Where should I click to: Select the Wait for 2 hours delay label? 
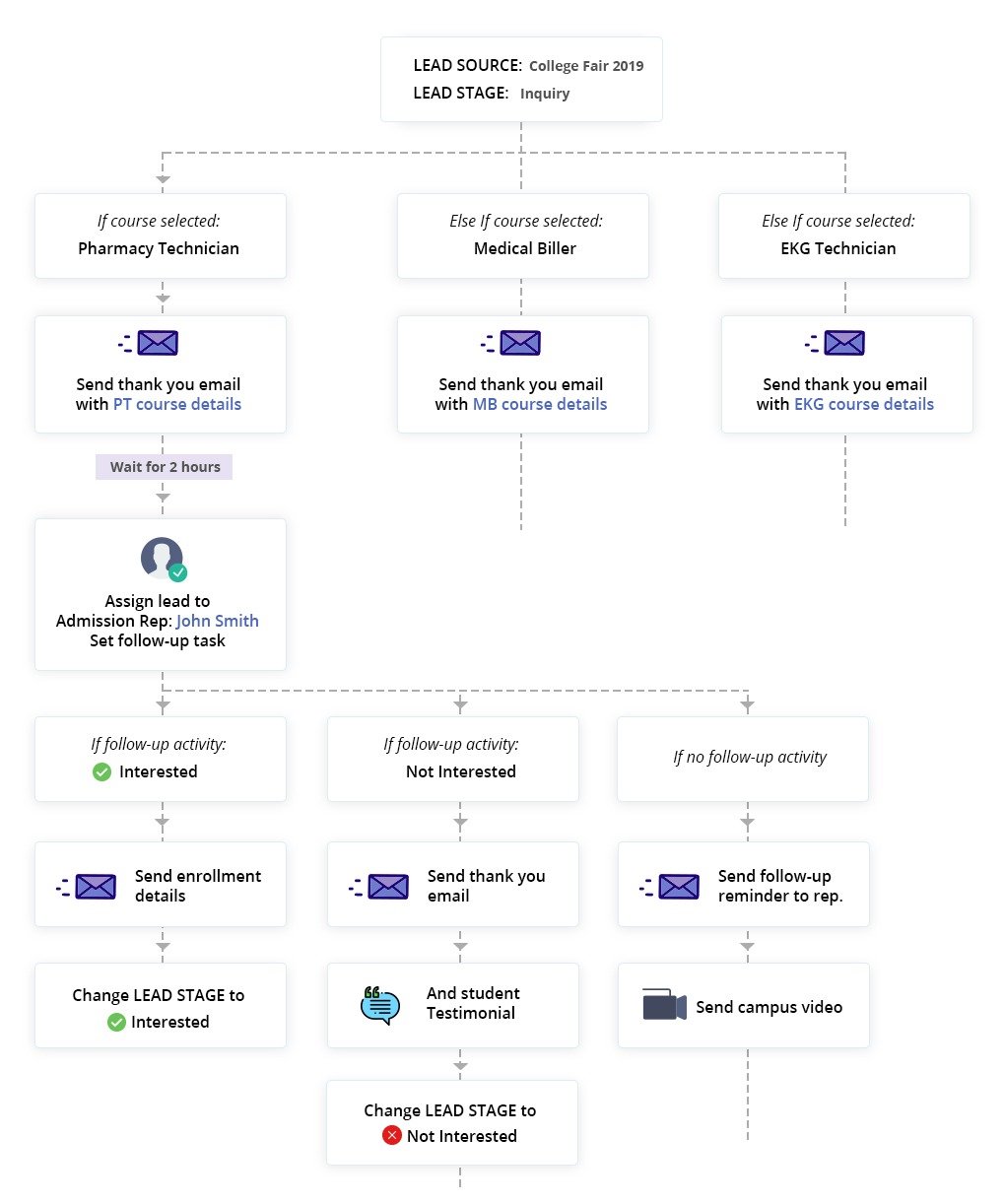pos(165,467)
